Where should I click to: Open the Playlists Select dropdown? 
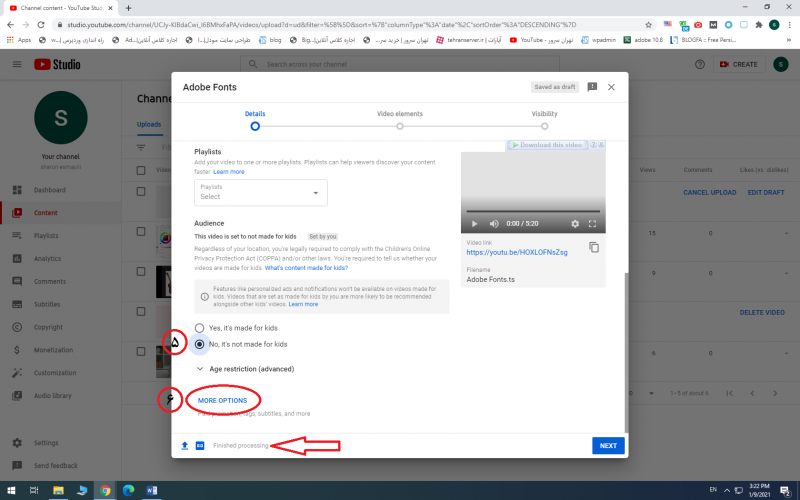(261, 193)
